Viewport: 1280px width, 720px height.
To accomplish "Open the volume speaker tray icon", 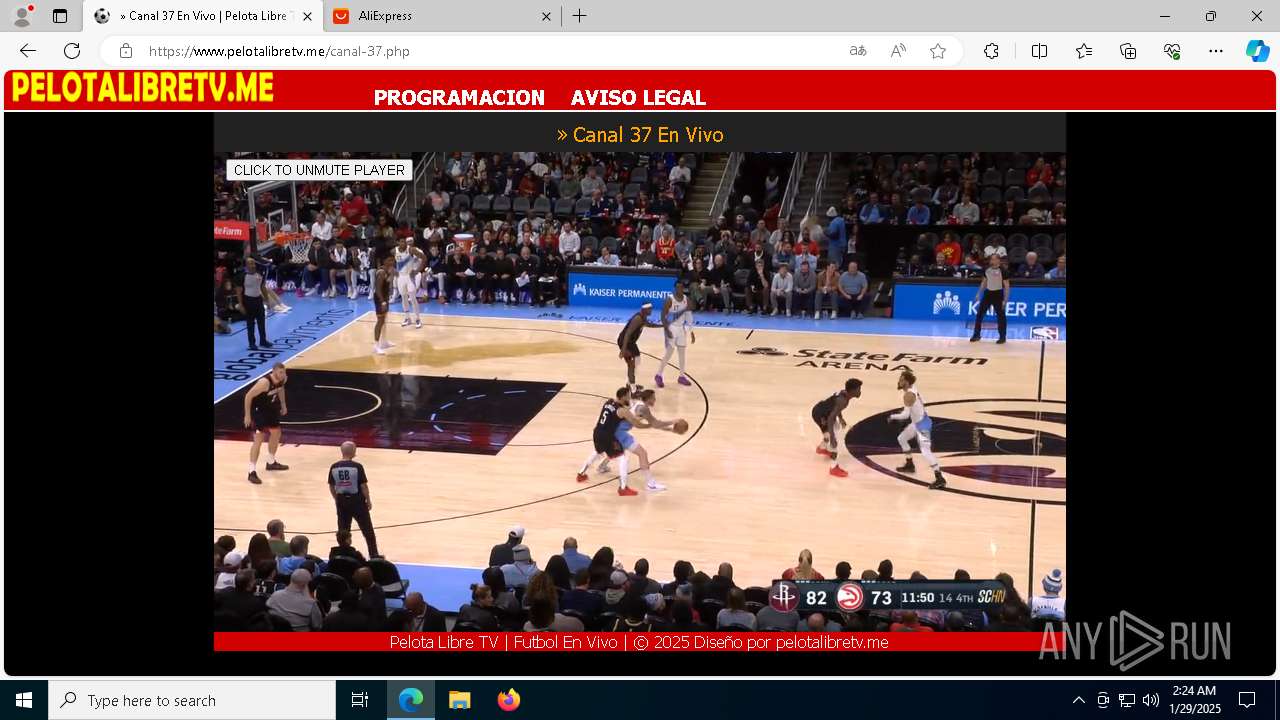I will (1151, 700).
